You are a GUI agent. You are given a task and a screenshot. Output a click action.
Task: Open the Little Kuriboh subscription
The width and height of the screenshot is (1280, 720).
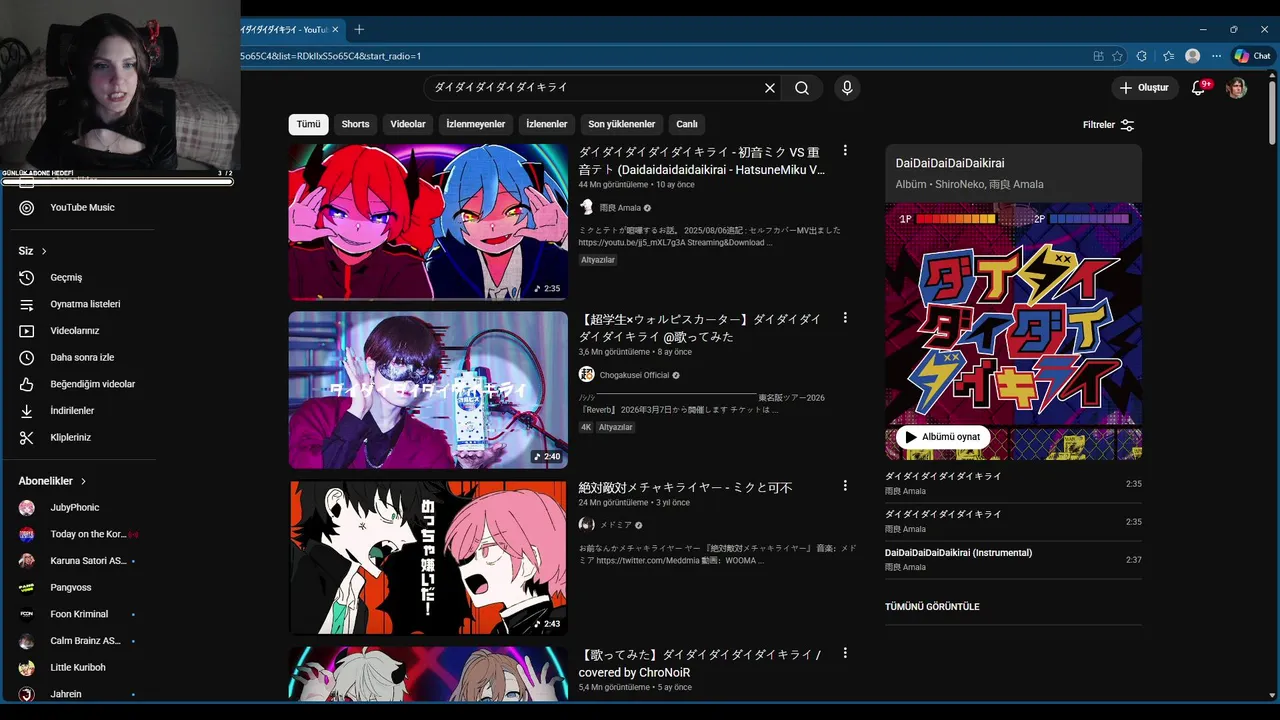(x=80, y=668)
